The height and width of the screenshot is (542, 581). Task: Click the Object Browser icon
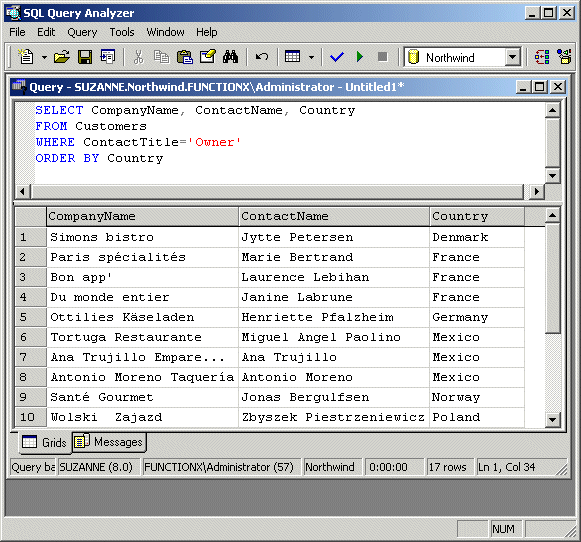point(564,57)
